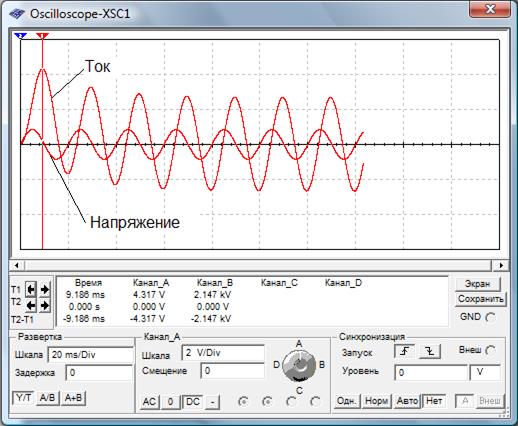Toggle the GND radio button
The width and height of the screenshot is (518, 426).
[x=490, y=317]
